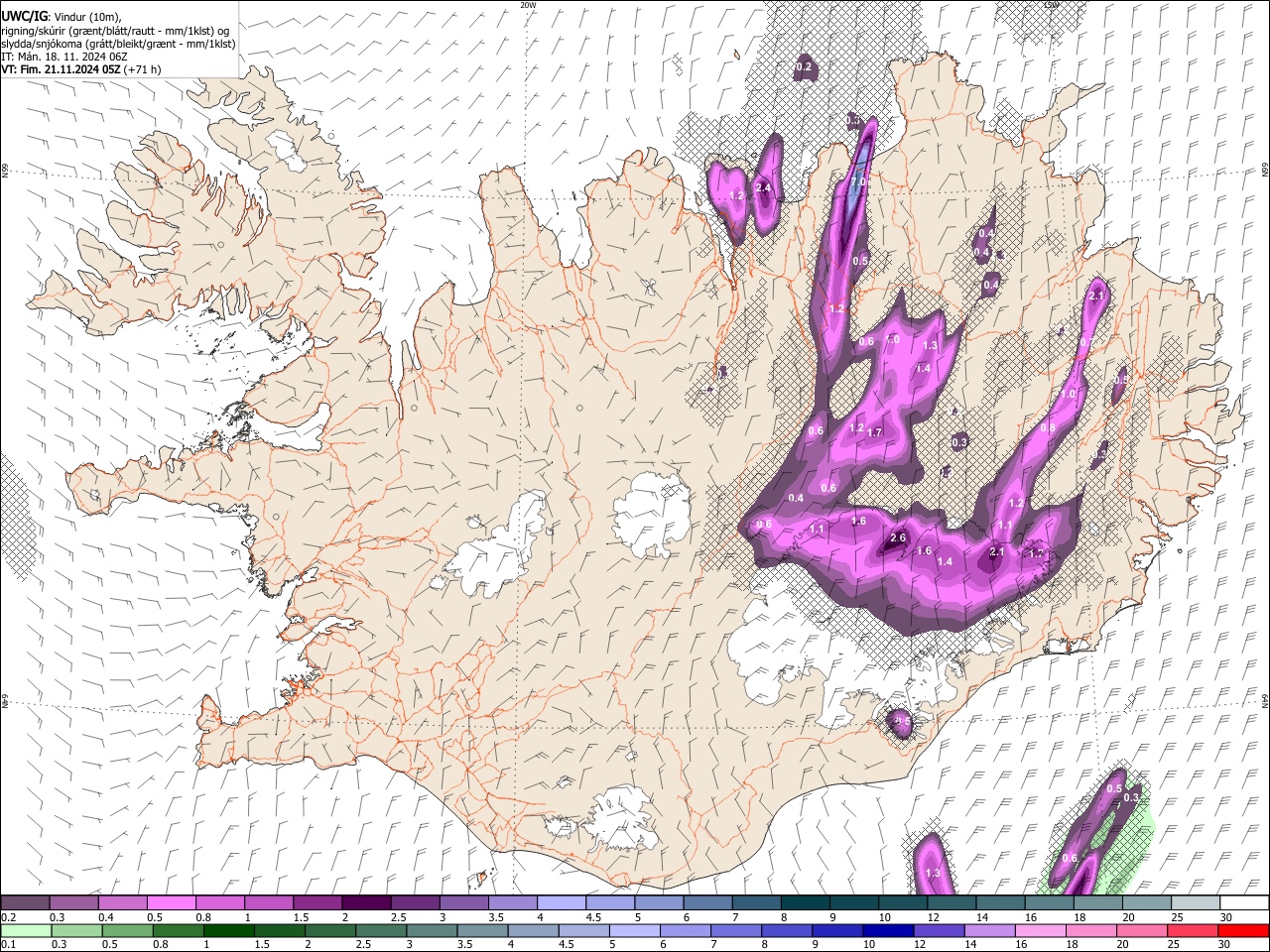Click the 'IT: Mán. 18. 11. 2024 06Z' line
The width and height of the screenshot is (1270, 952).
(64, 58)
